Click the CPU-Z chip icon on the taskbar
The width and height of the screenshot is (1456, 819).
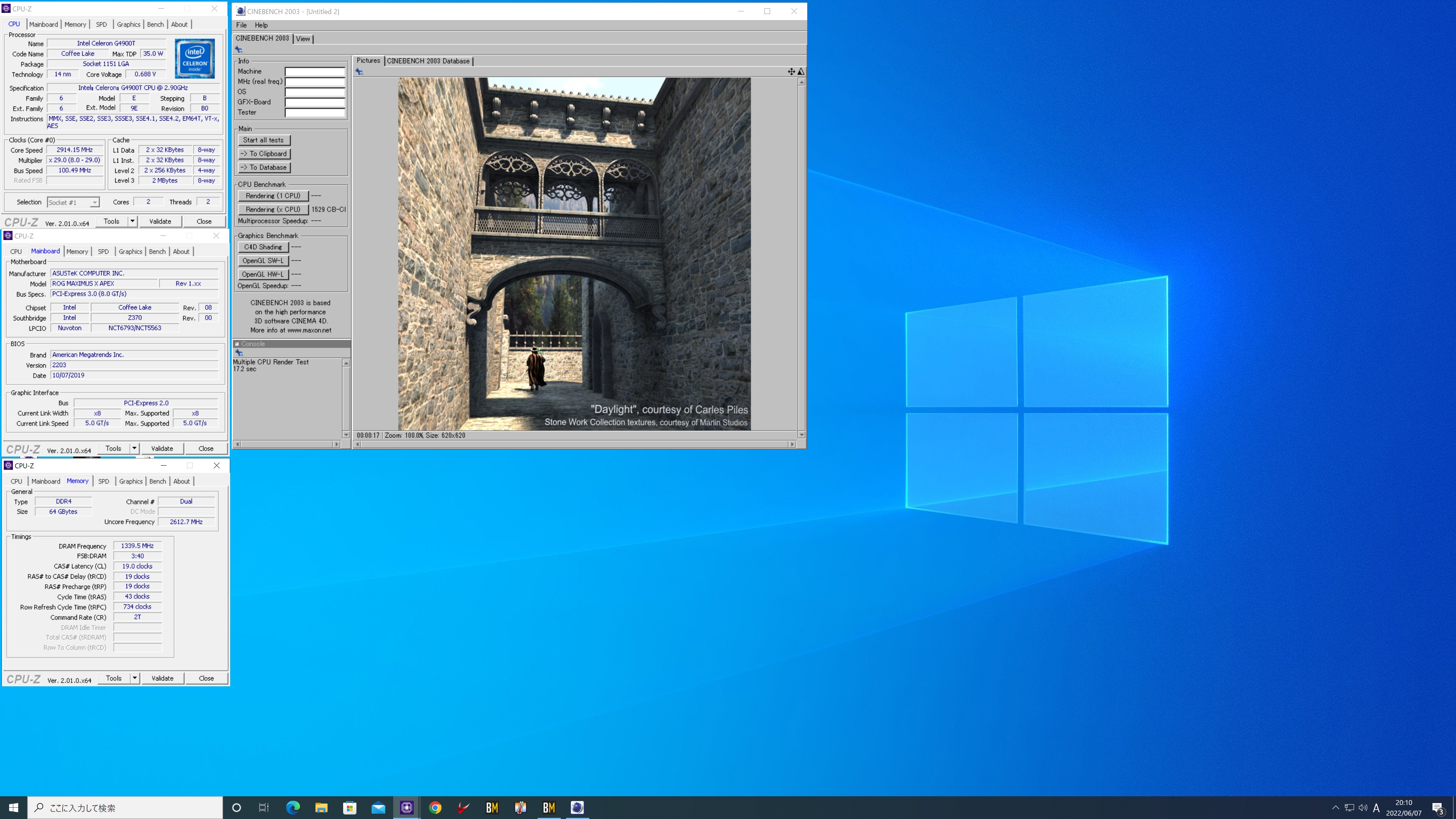click(x=406, y=808)
